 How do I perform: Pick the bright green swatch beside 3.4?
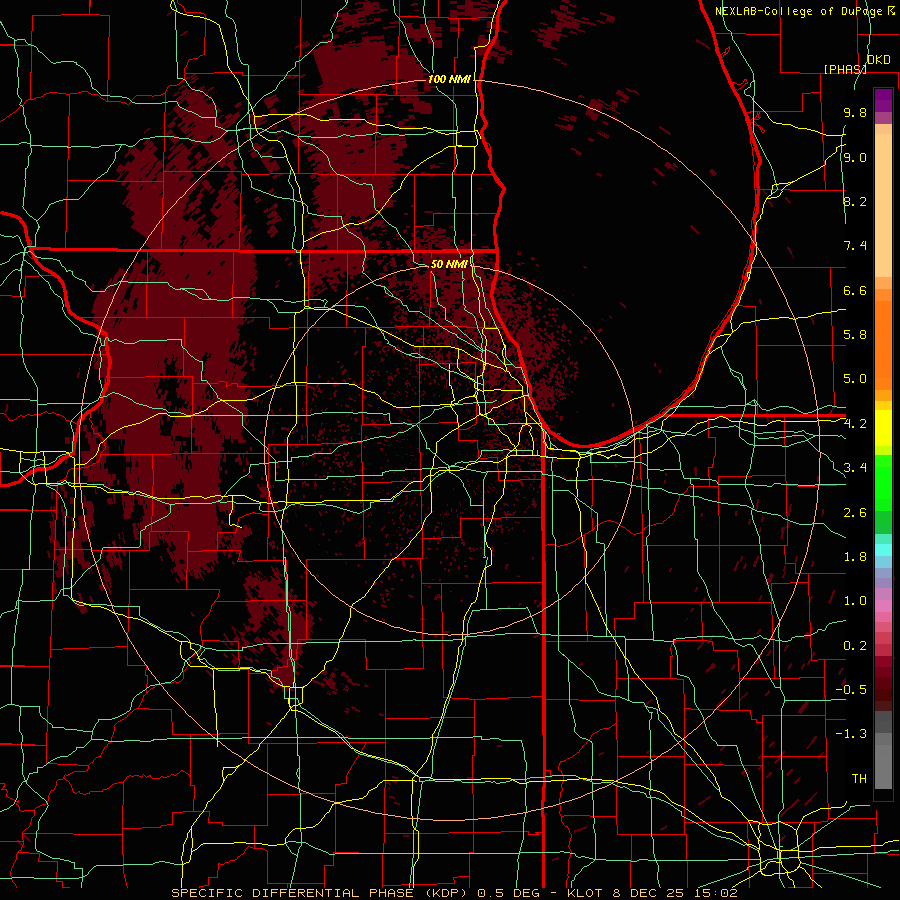pos(883,482)
